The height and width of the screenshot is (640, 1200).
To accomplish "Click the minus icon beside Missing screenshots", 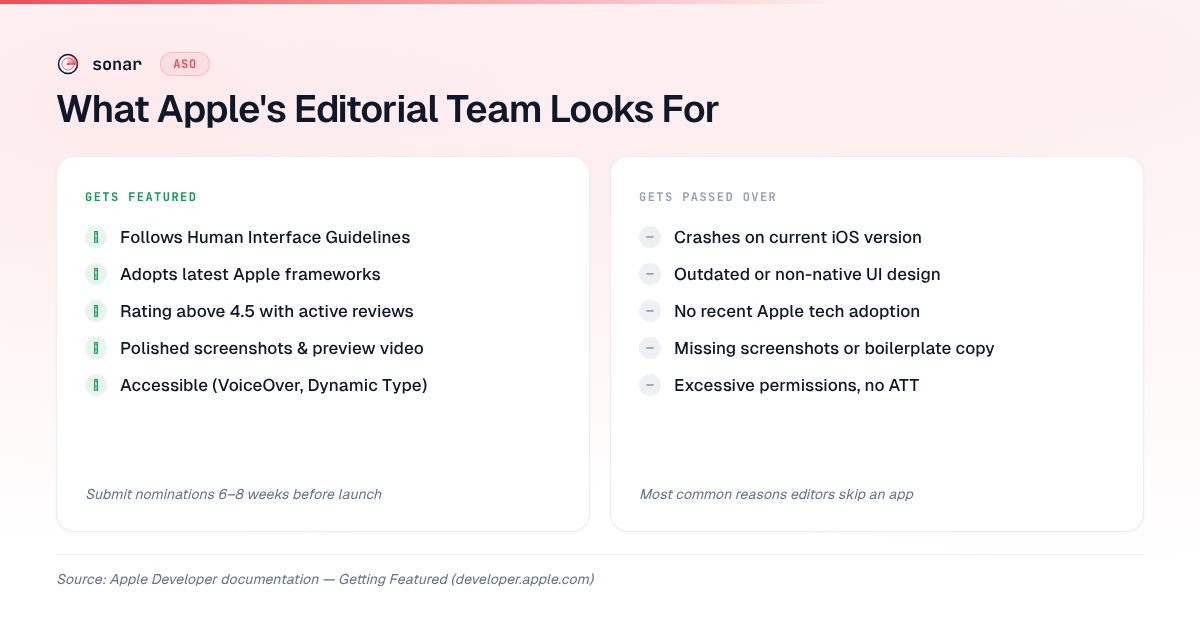I will tap(650, 348).
